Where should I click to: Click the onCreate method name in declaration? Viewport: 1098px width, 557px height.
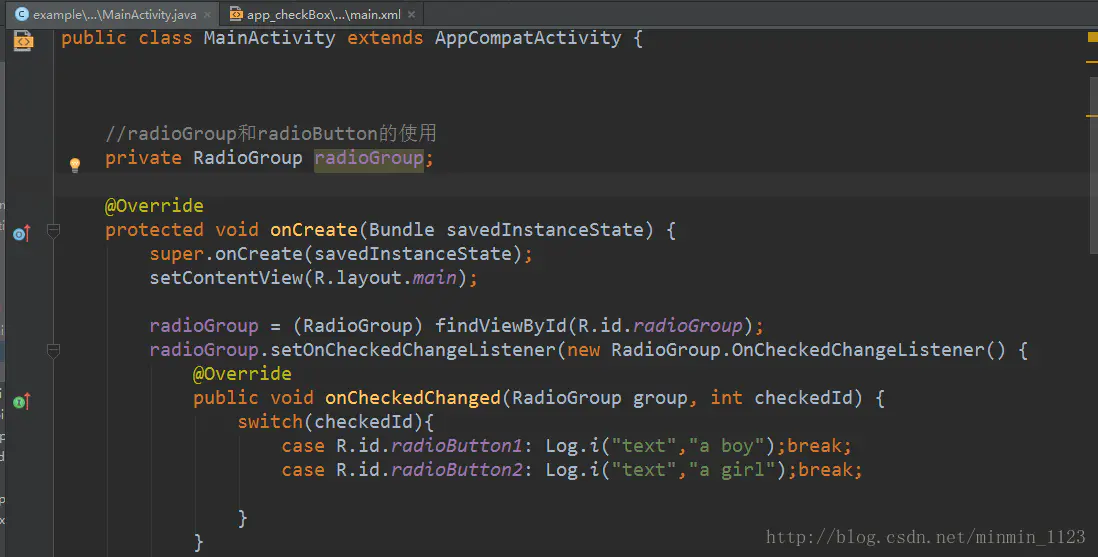point(314,230)
